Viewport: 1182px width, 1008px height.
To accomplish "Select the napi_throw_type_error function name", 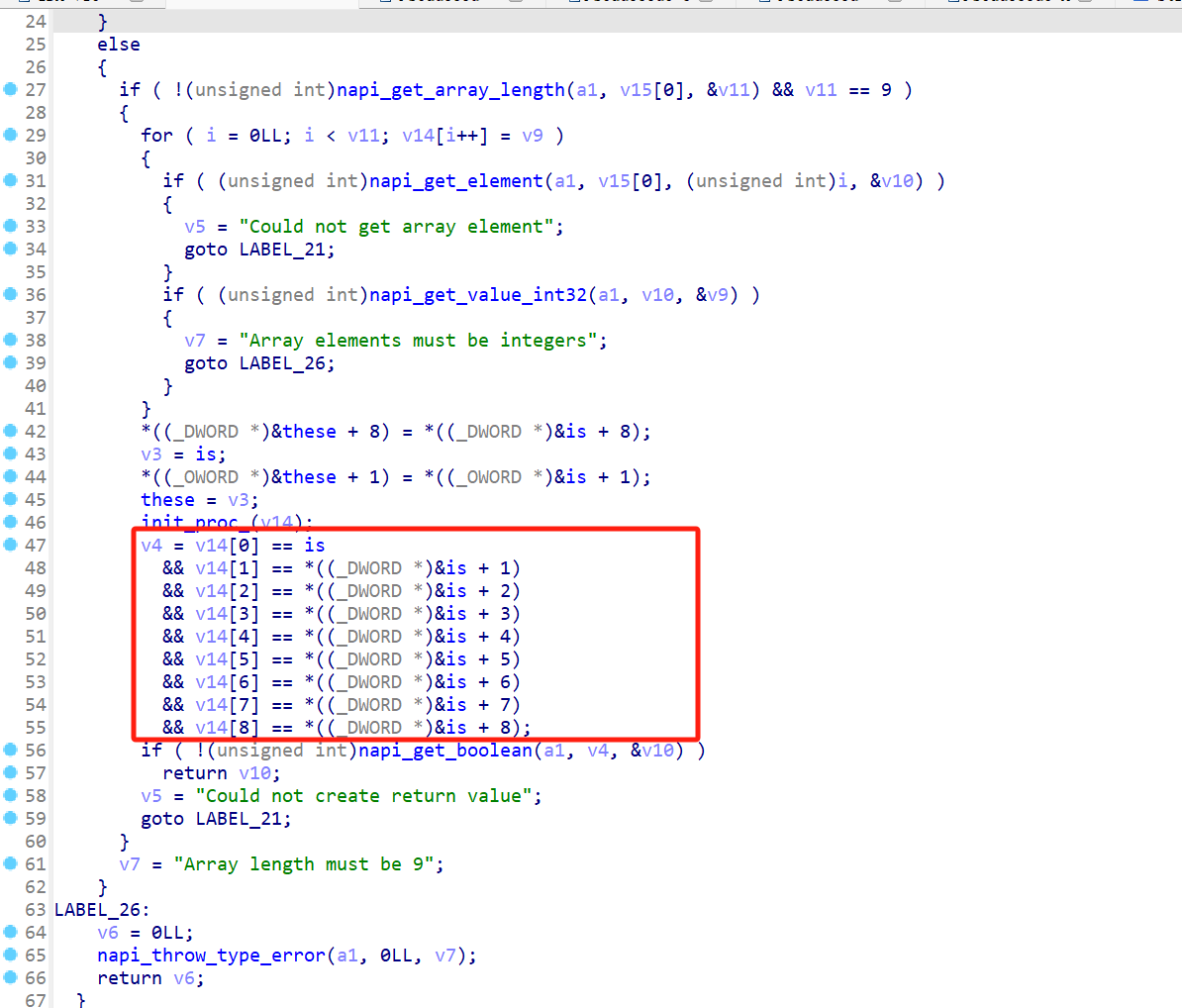I will click(212, 956).
